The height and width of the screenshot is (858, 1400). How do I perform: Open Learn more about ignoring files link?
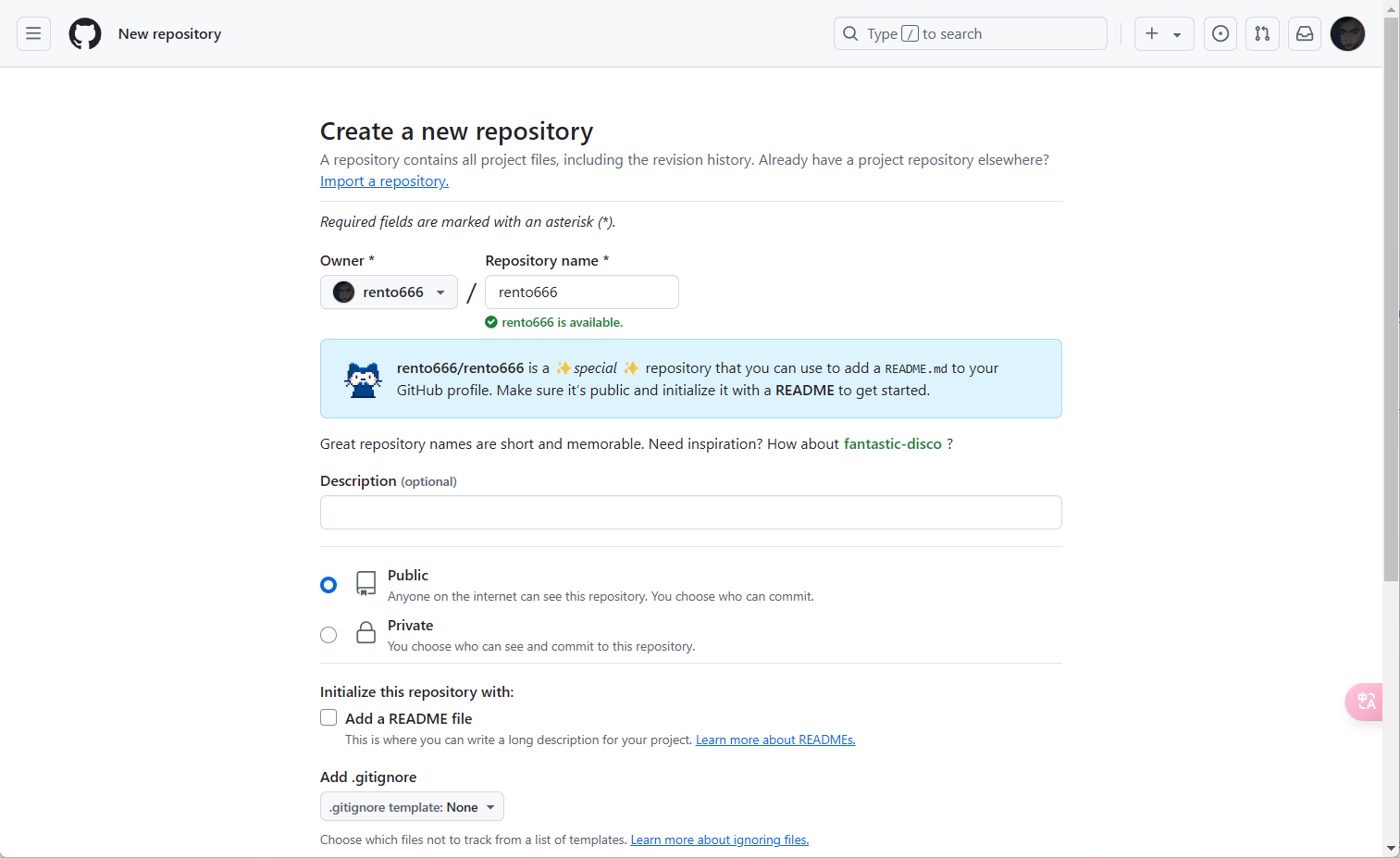click(x=720, y=840)
